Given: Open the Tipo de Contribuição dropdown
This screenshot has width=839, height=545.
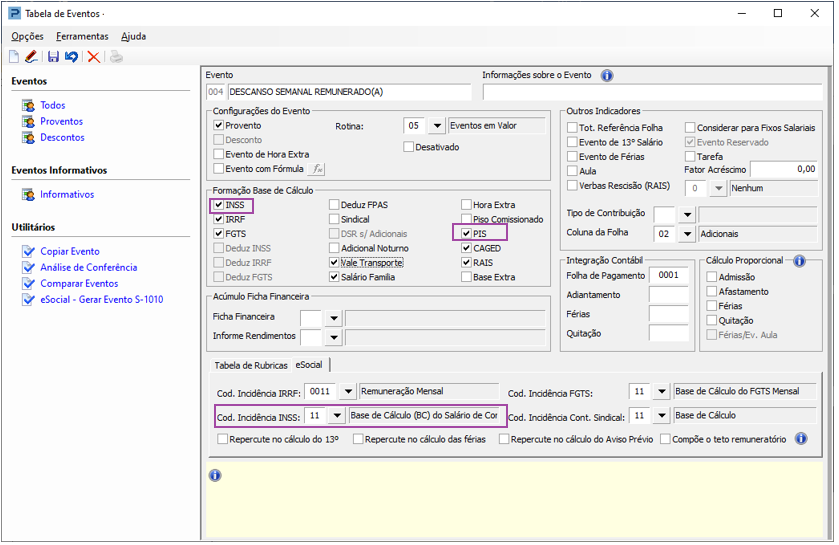Looking at the screenshot, I should pos(687,215).
